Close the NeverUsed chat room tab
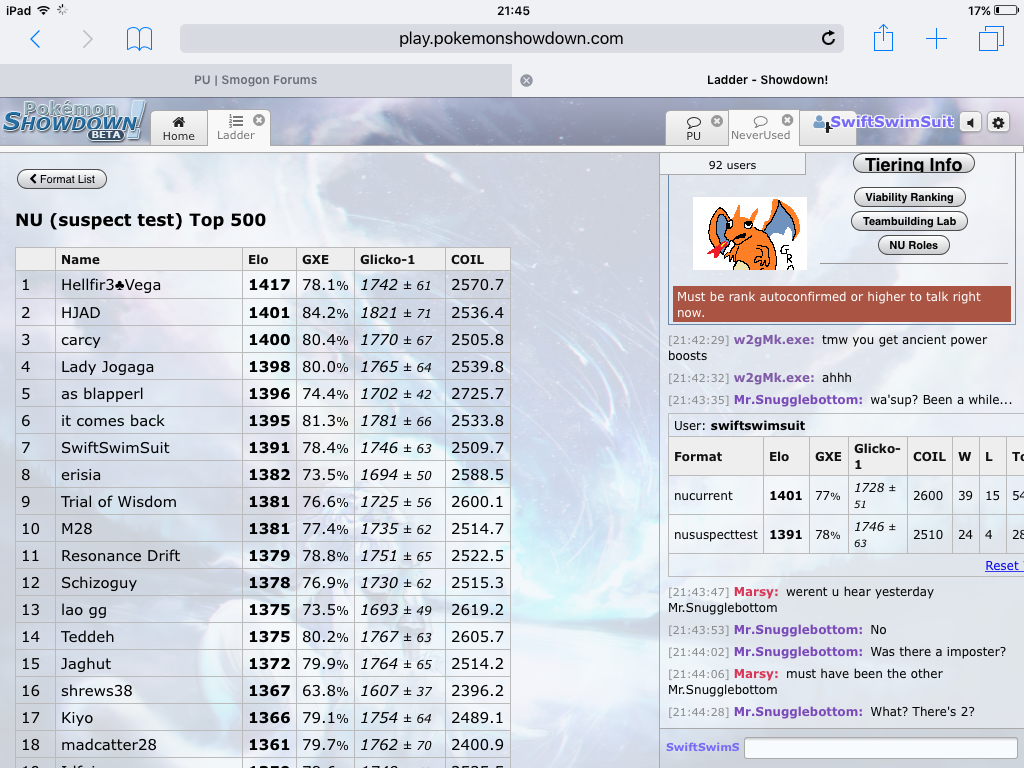 (787, 120)
